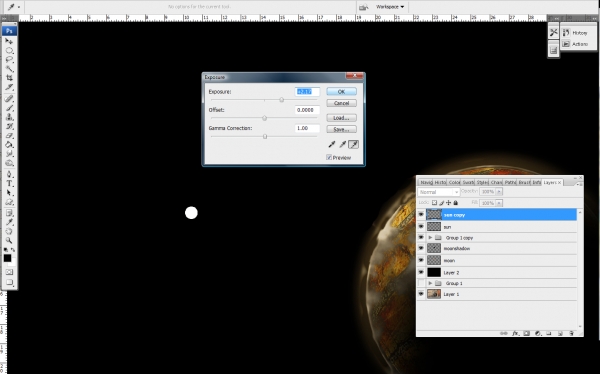This screenshot has height=374, width=600.
Task: Click the create new layer icon
Action: click(x=560, y=333)
